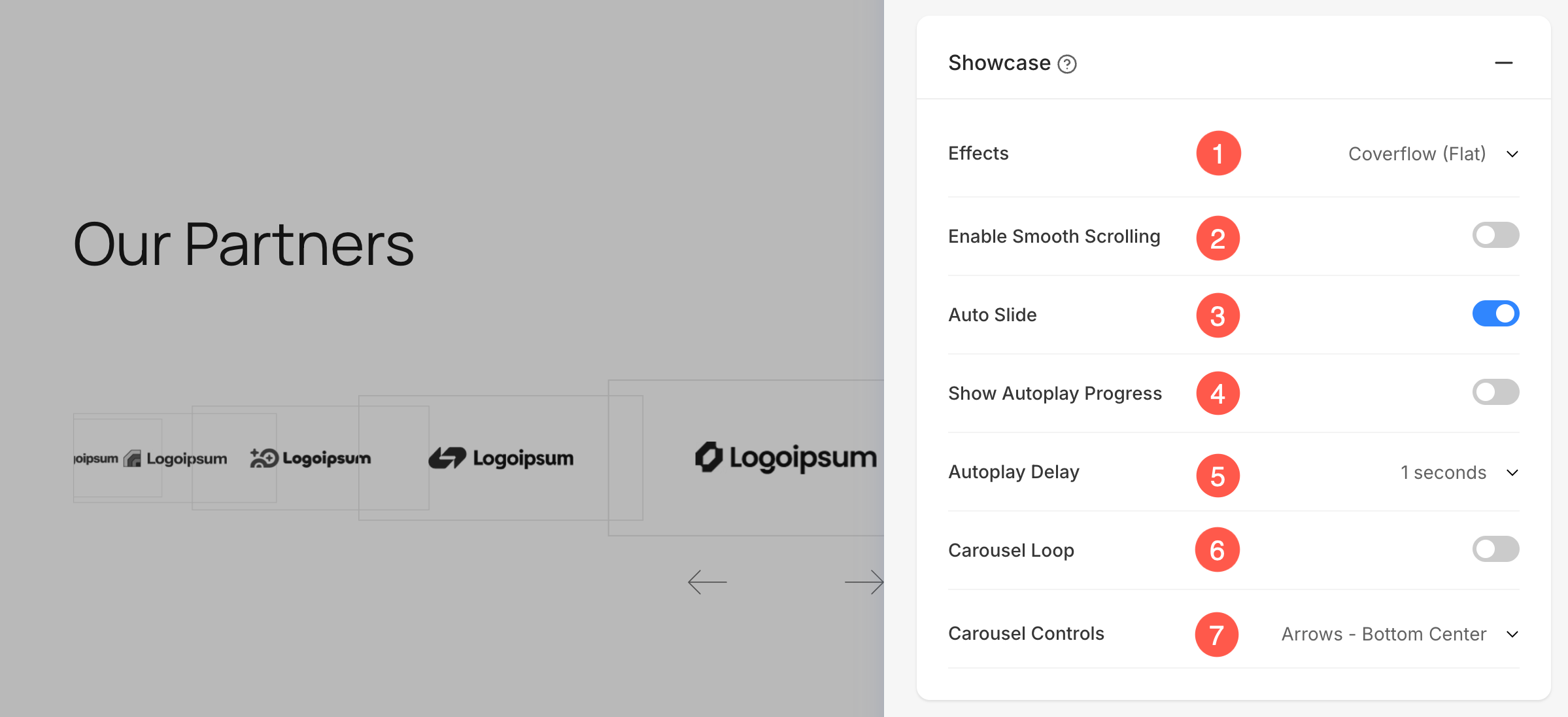Collapse the Showcase panel with minus icon
The height and width of the screenshot is (717, 1568).
1503,63
